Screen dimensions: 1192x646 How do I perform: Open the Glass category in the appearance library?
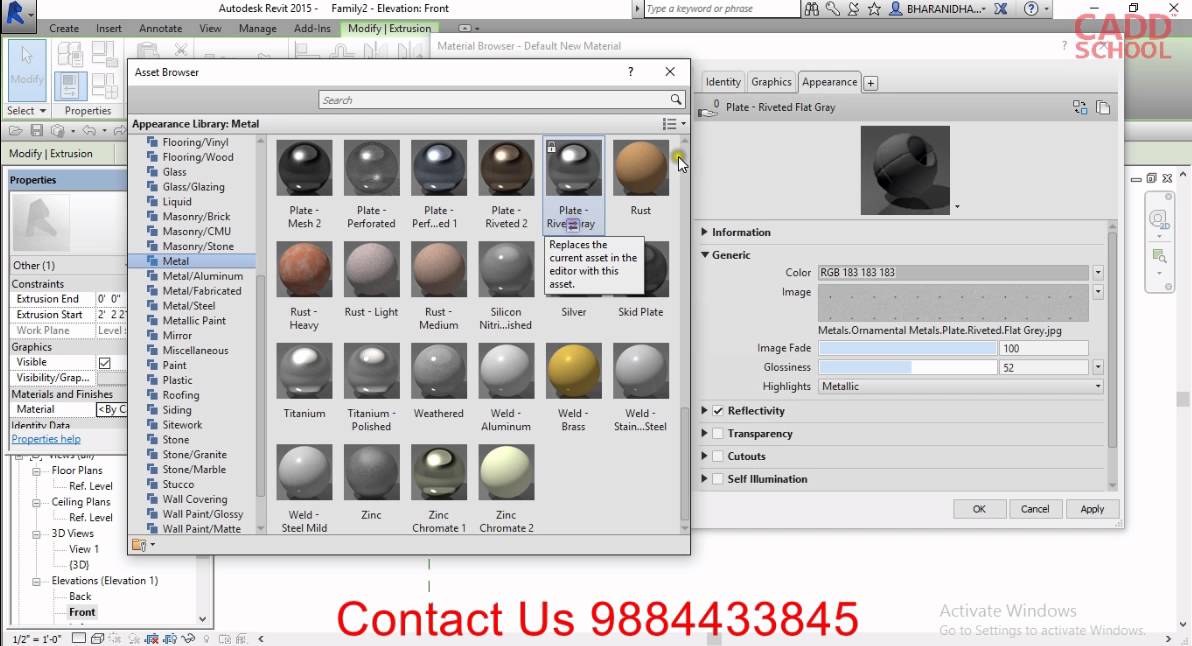pyautogui.click(x=174, y=172)
